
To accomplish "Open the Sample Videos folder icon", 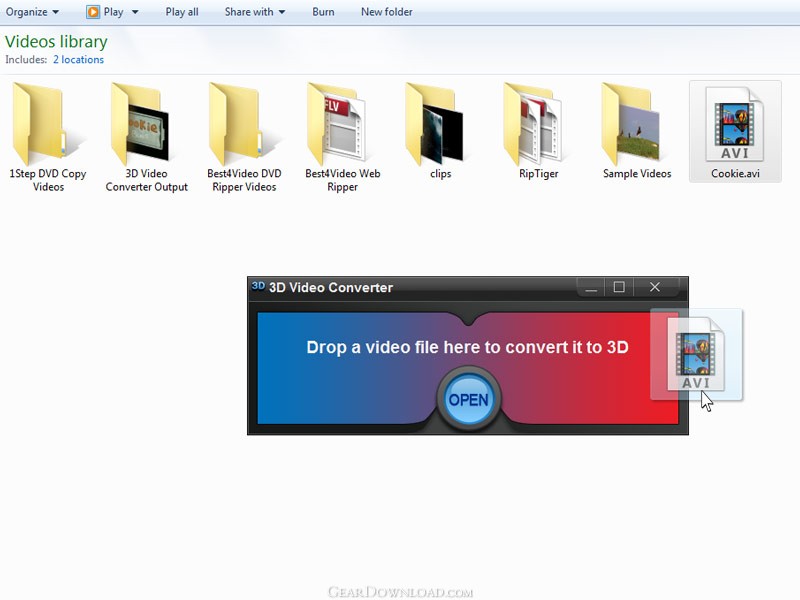I will [631, 123].
